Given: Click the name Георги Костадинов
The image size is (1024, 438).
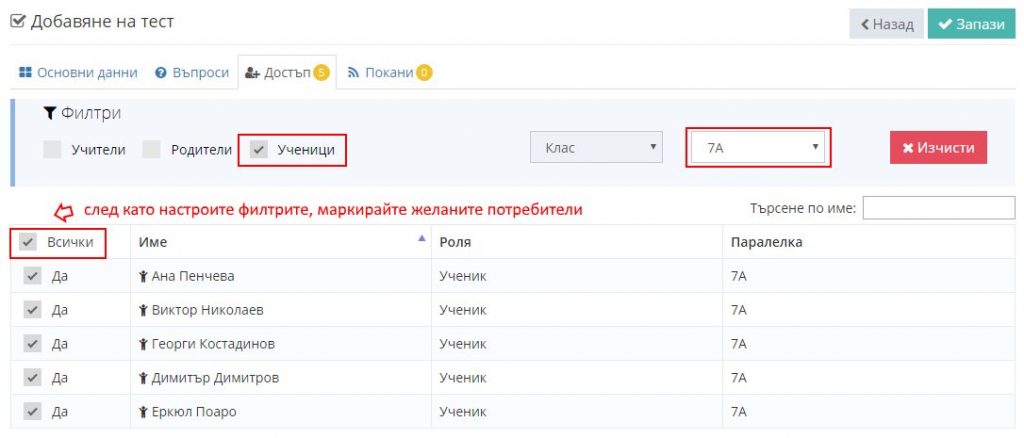Looking at the screenshot, I should [x=213, y=345].
